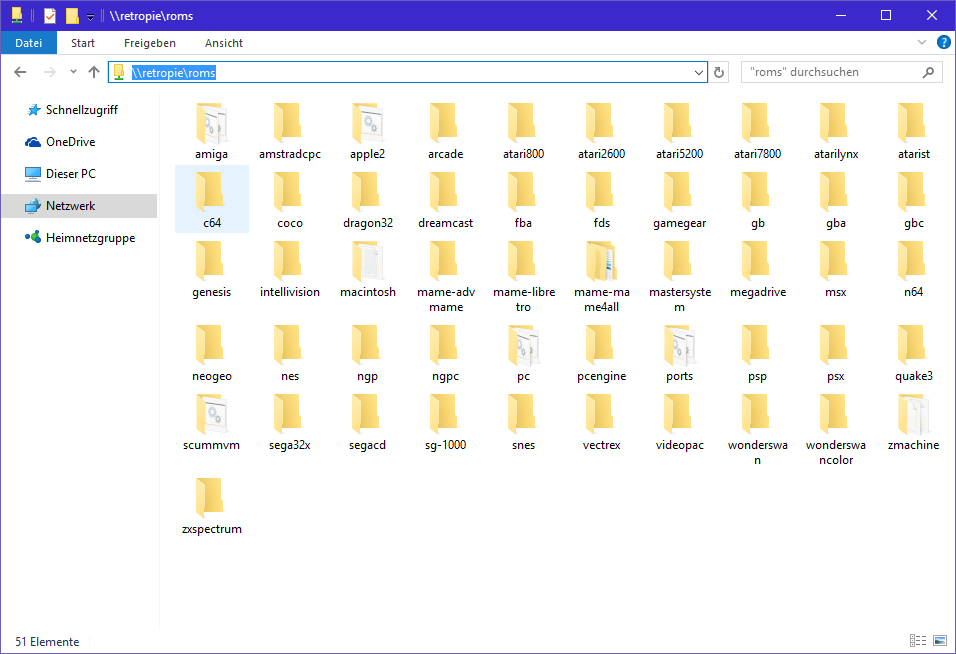Screen dimensions: 956x654
Task: Refresh the current folder view
Action: tap(719, 73)
